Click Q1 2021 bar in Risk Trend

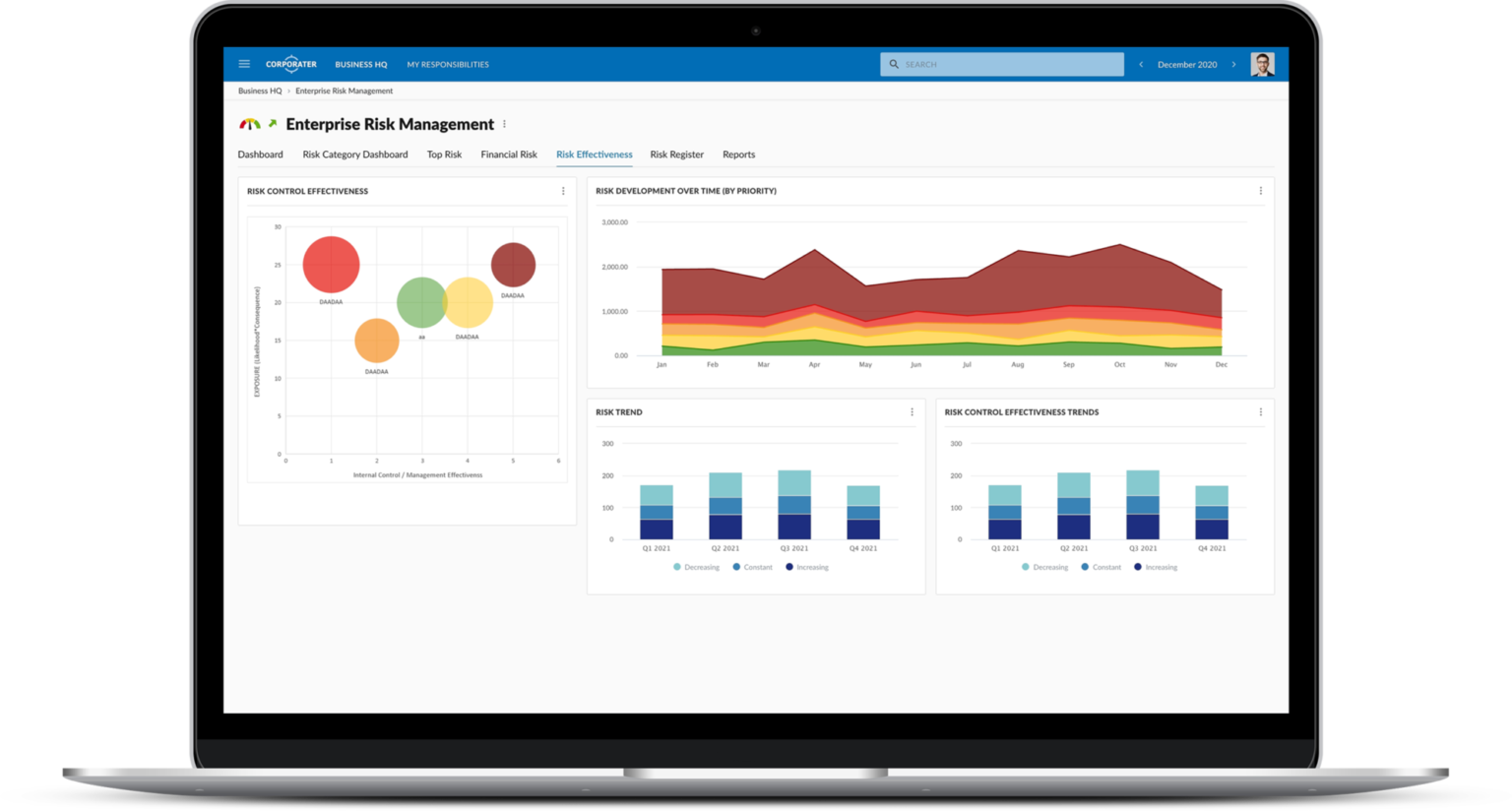click(657, 513)
